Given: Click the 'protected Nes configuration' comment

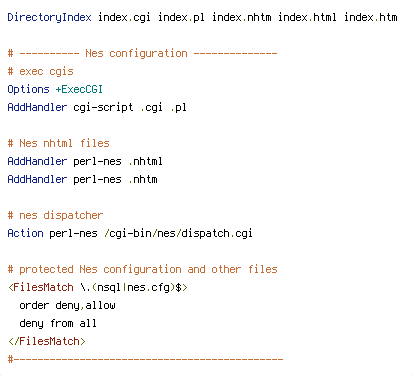Looking at the screenshot, I should click(x=142, y=269).
